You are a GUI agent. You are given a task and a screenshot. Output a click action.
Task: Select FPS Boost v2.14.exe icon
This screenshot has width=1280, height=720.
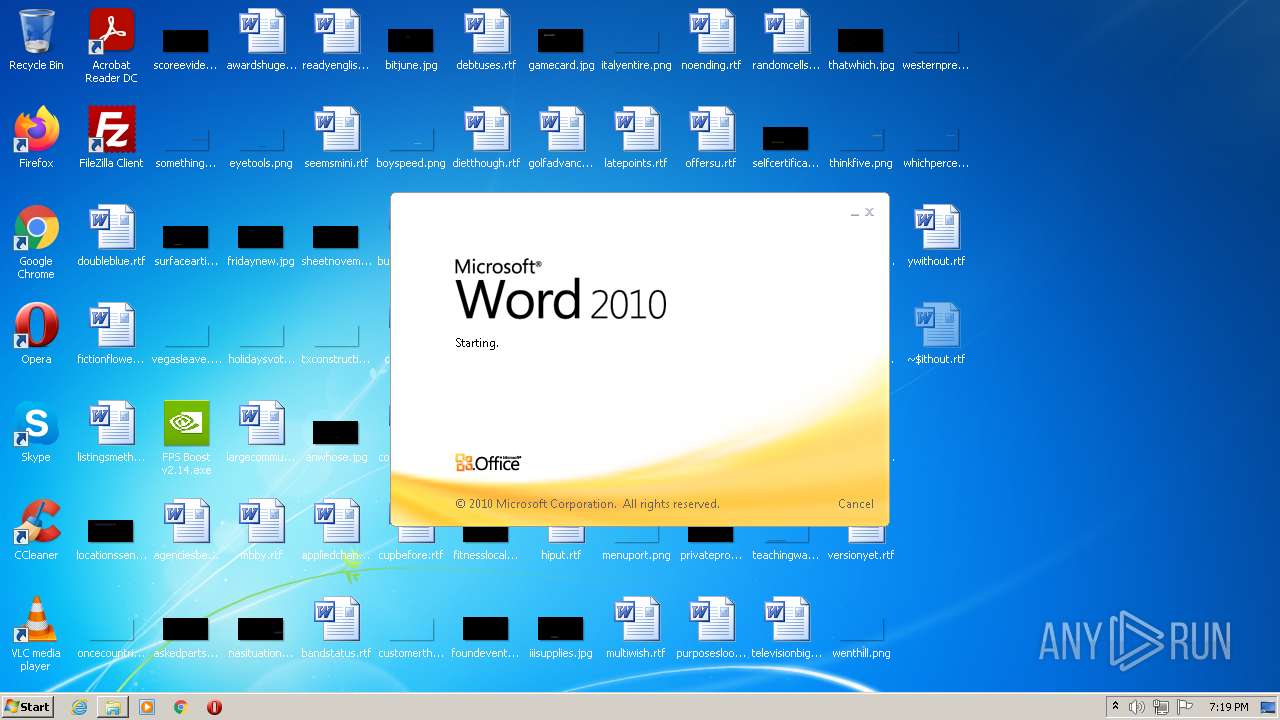click(186, 424)
